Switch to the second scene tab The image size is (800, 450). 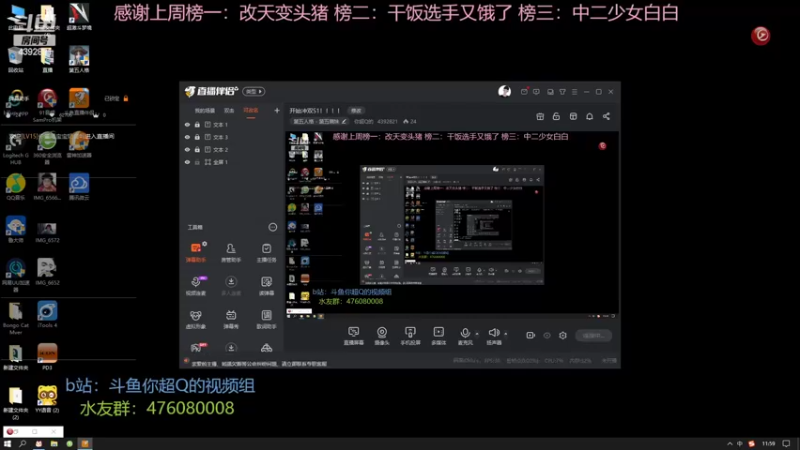229,110
